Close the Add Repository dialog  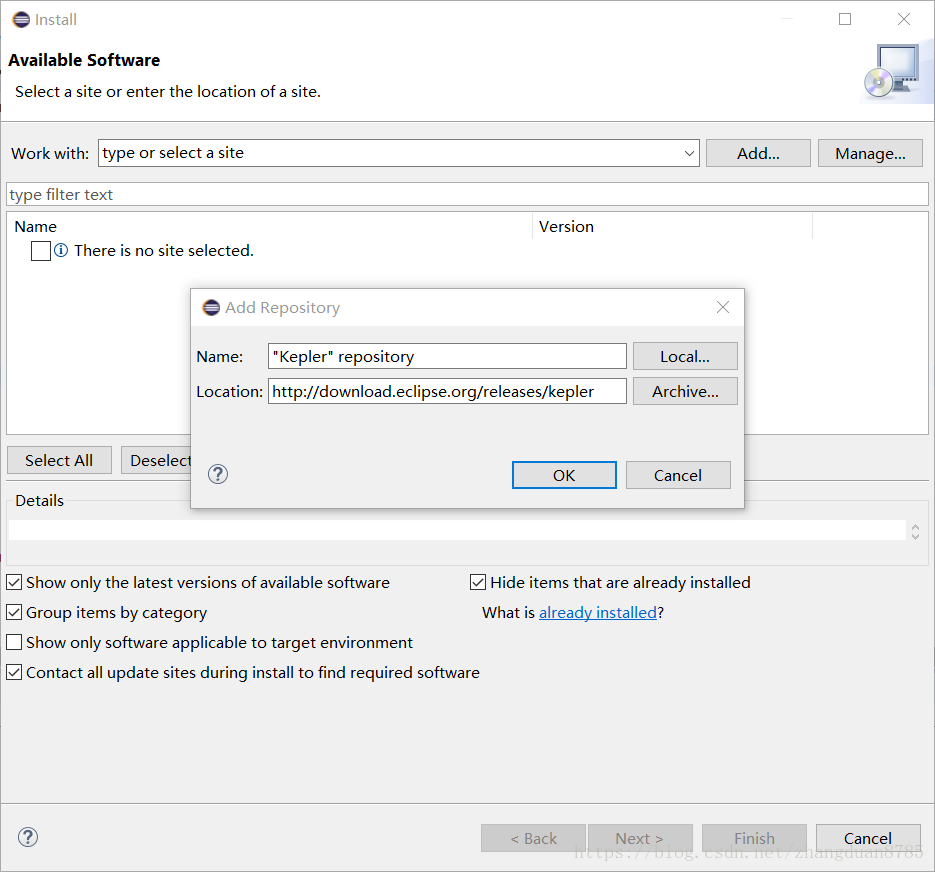coord(723,307)
